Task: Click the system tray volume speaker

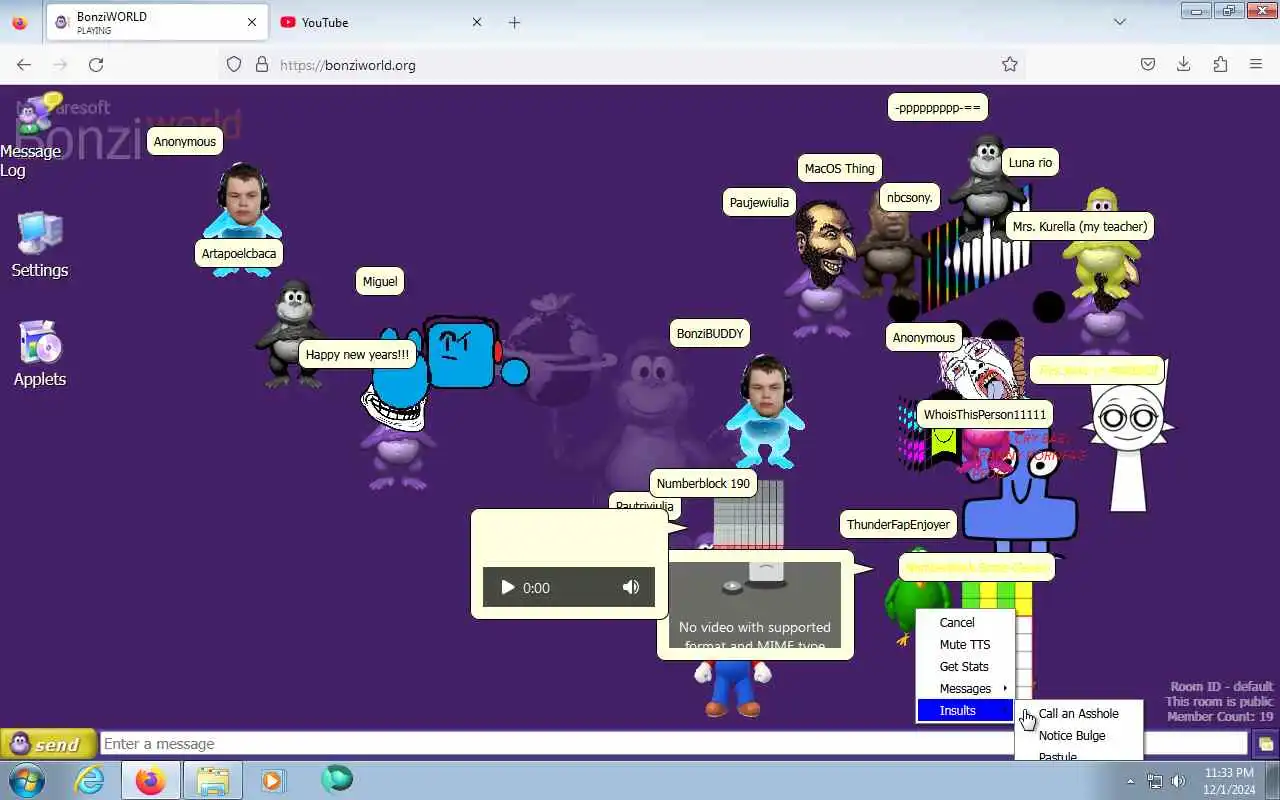Action: 1178,781
